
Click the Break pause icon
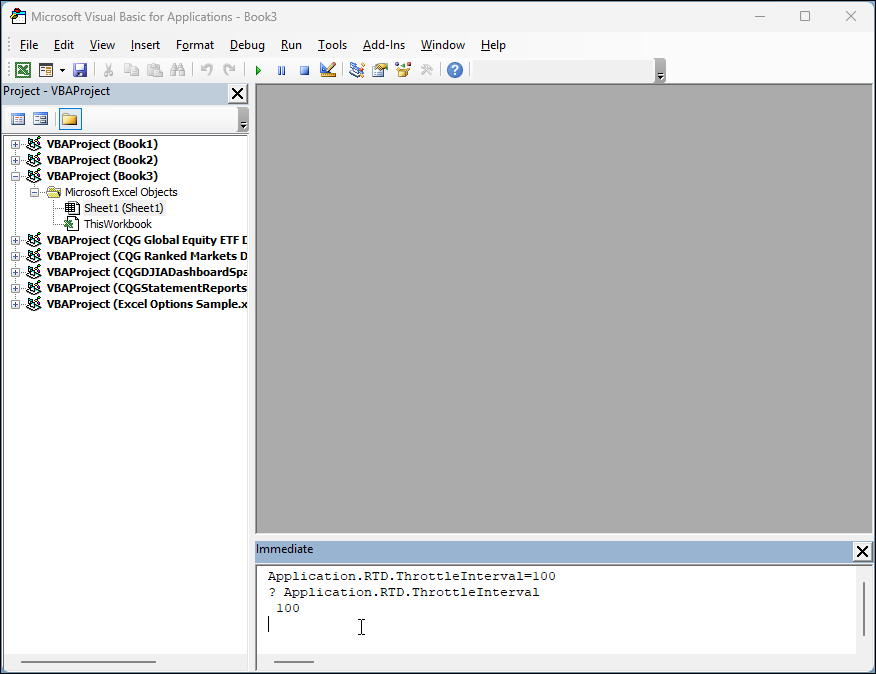pos(282,70)
